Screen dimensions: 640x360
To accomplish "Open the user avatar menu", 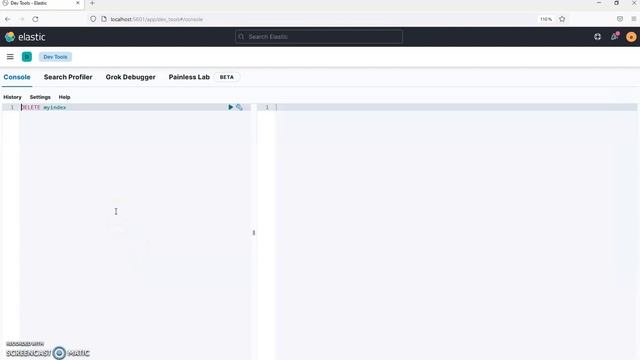I will click(x=631, y=37).
